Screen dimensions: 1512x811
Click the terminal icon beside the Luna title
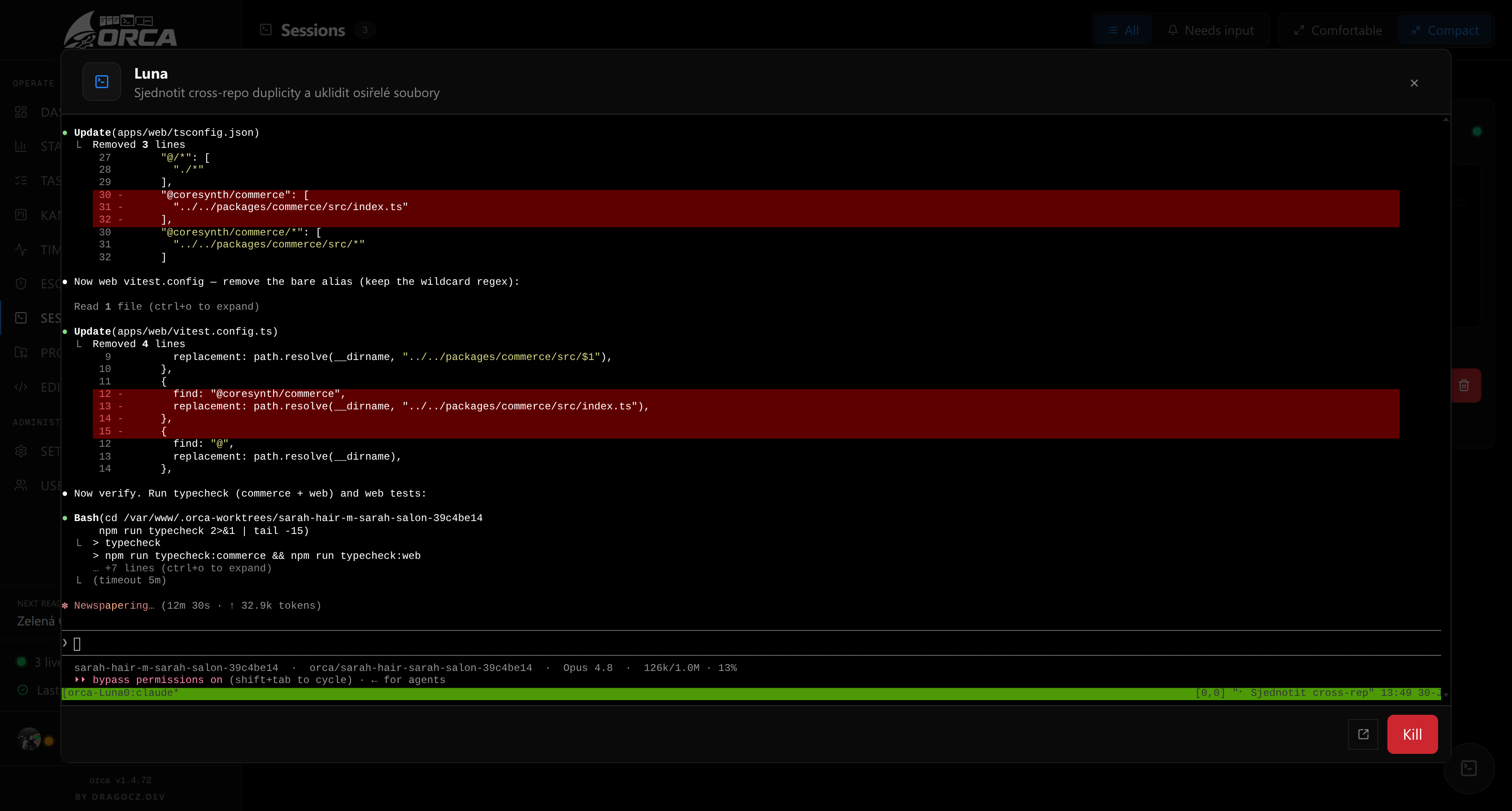pyautogui.click(x=101, y=82)
